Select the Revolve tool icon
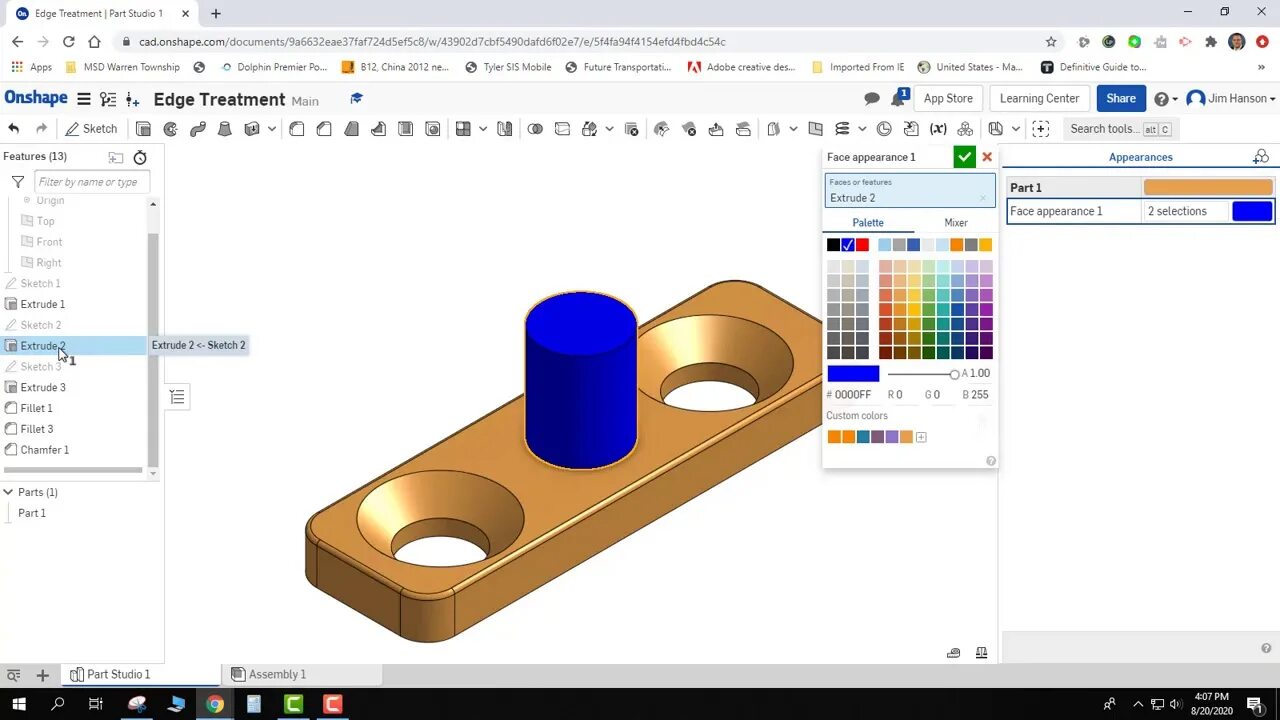 tap(170, 129)
